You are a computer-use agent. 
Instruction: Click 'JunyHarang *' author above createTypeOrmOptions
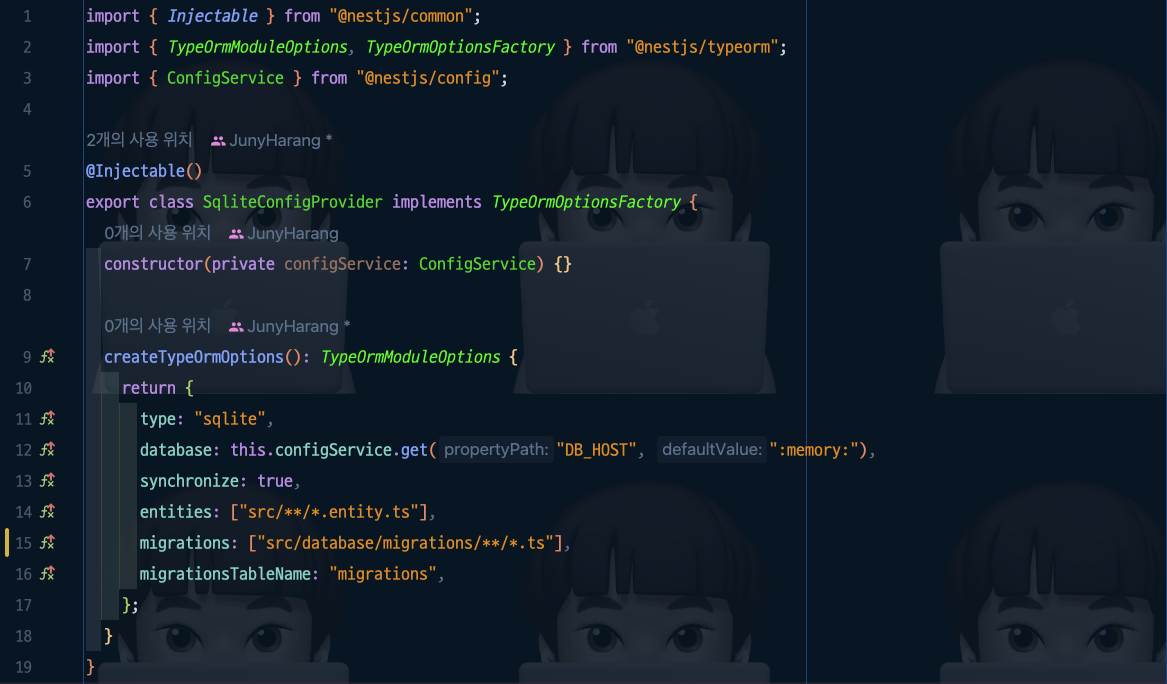298,326
